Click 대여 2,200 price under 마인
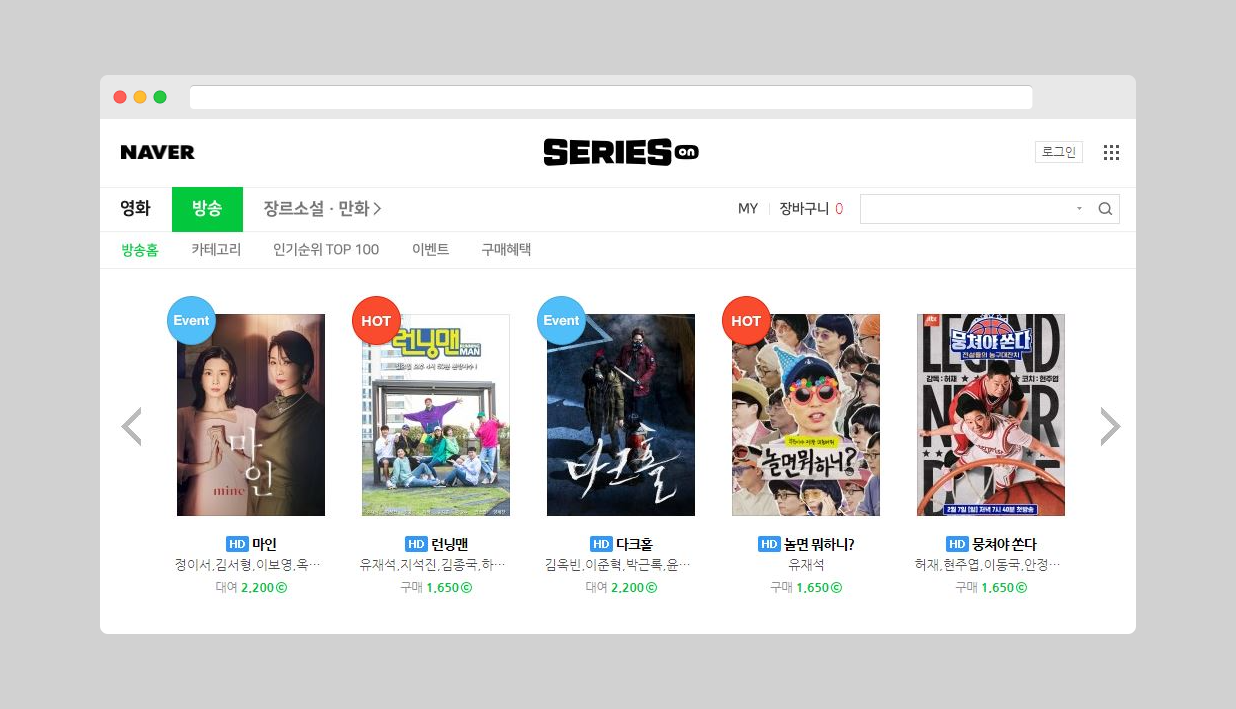Viewport: 1236px width, 709px height. (x=251, y=587)
